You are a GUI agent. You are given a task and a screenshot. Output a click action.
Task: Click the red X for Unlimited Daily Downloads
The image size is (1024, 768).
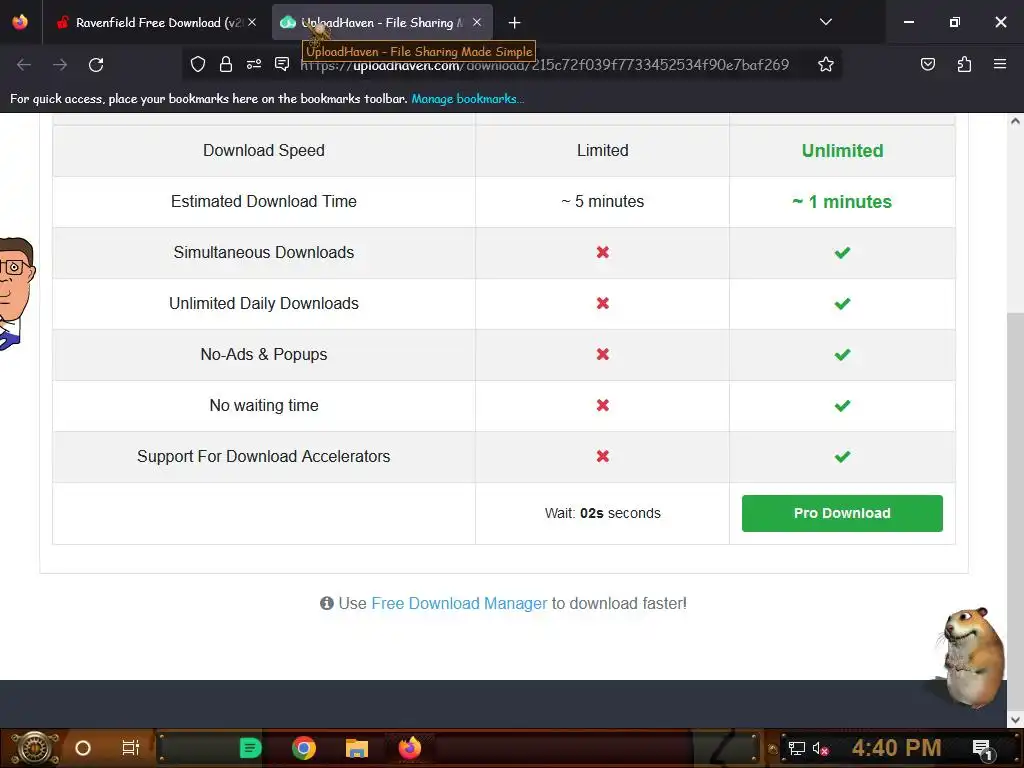pyautogui.click(x=603, y=303)
